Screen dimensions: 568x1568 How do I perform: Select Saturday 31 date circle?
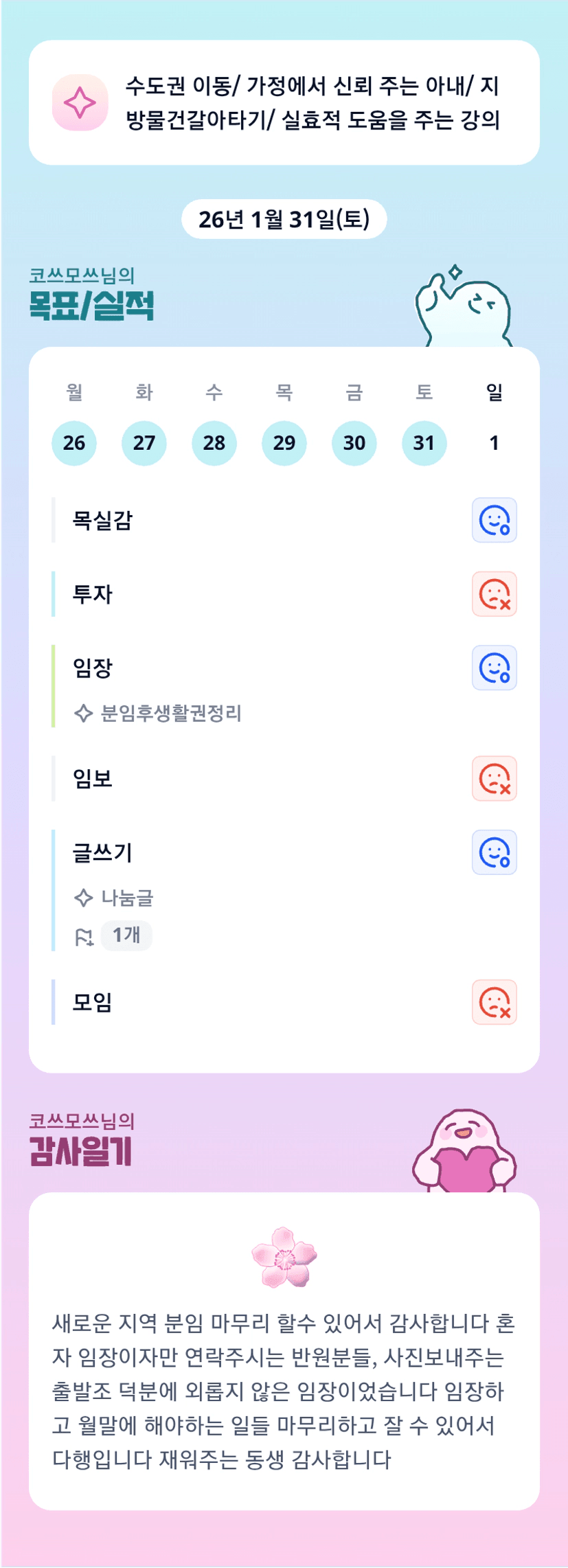coord(424,443)
